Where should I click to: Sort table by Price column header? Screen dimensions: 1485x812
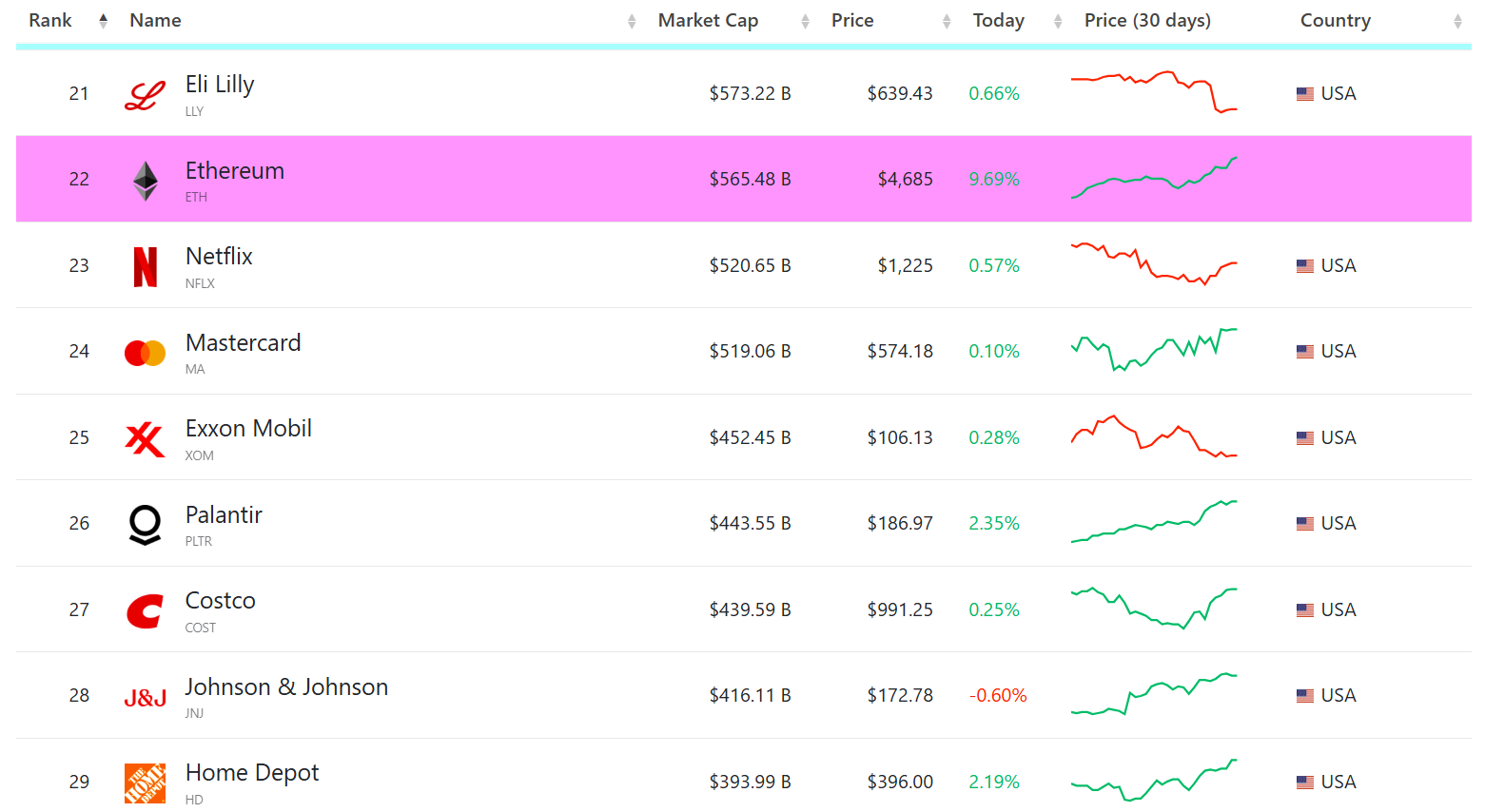click(x=852, y=21)
